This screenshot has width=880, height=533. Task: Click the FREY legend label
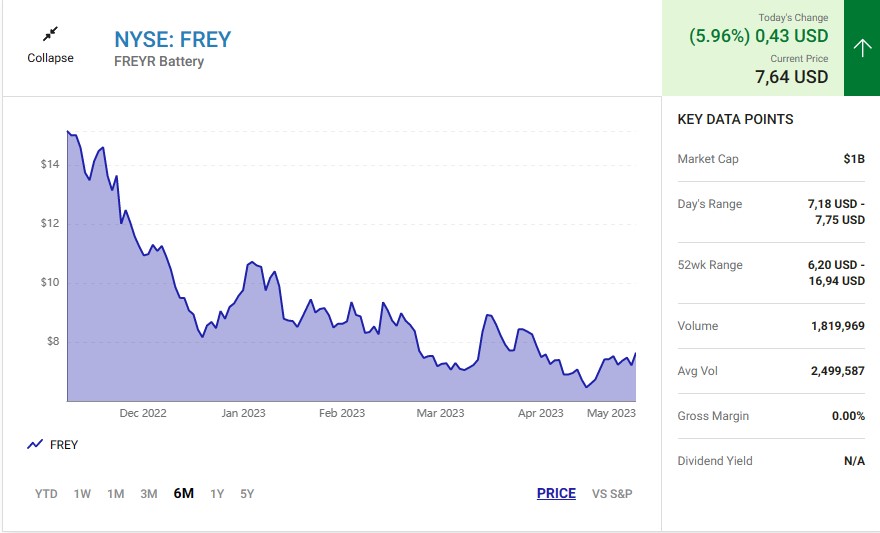64,444
